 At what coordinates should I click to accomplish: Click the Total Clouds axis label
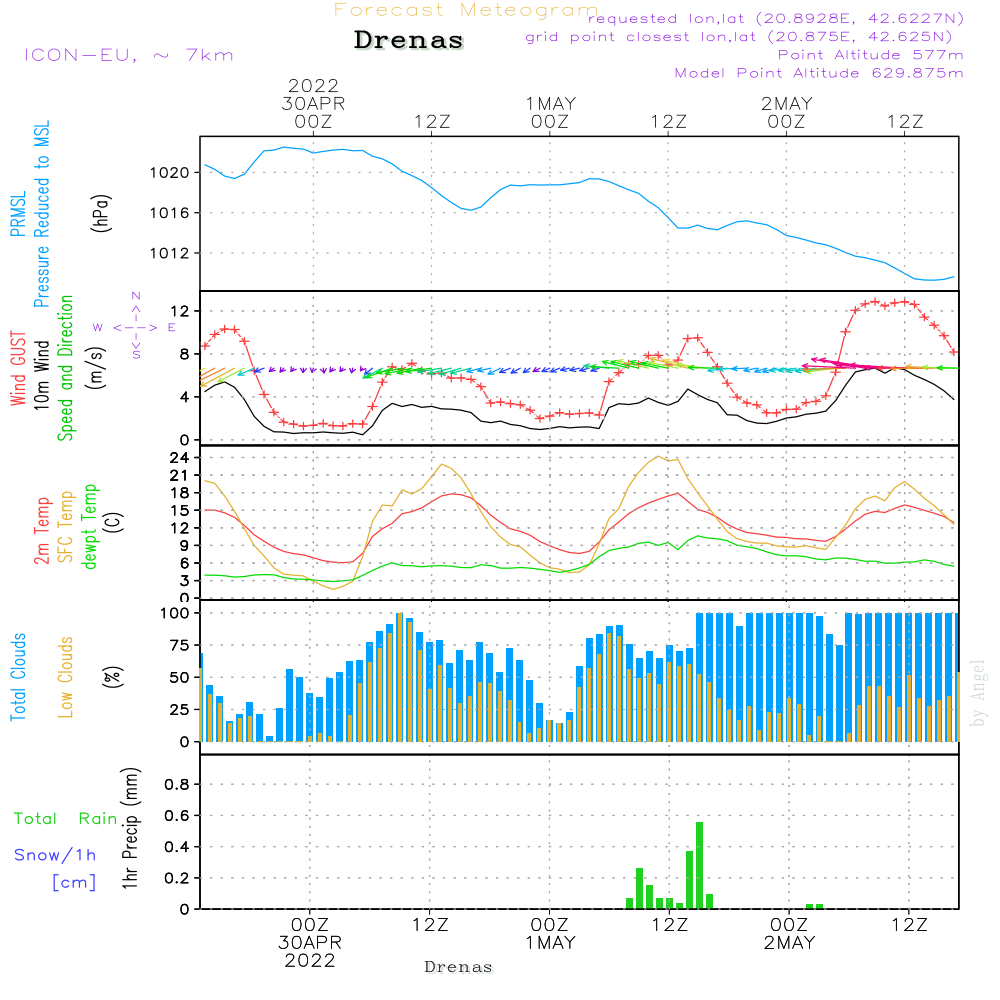pyautogui.click(x=19, y=677)
